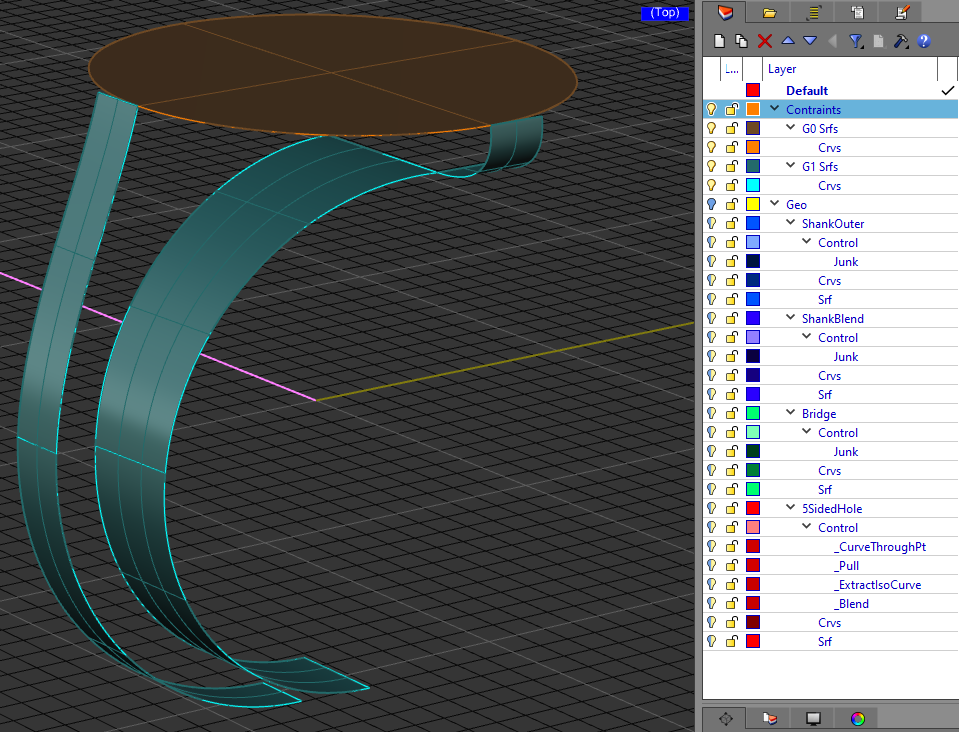Open Contraints layer orange color swatch
Image resolution: width=959 pixels, height=732 pixels.
(x=753, y=109)
